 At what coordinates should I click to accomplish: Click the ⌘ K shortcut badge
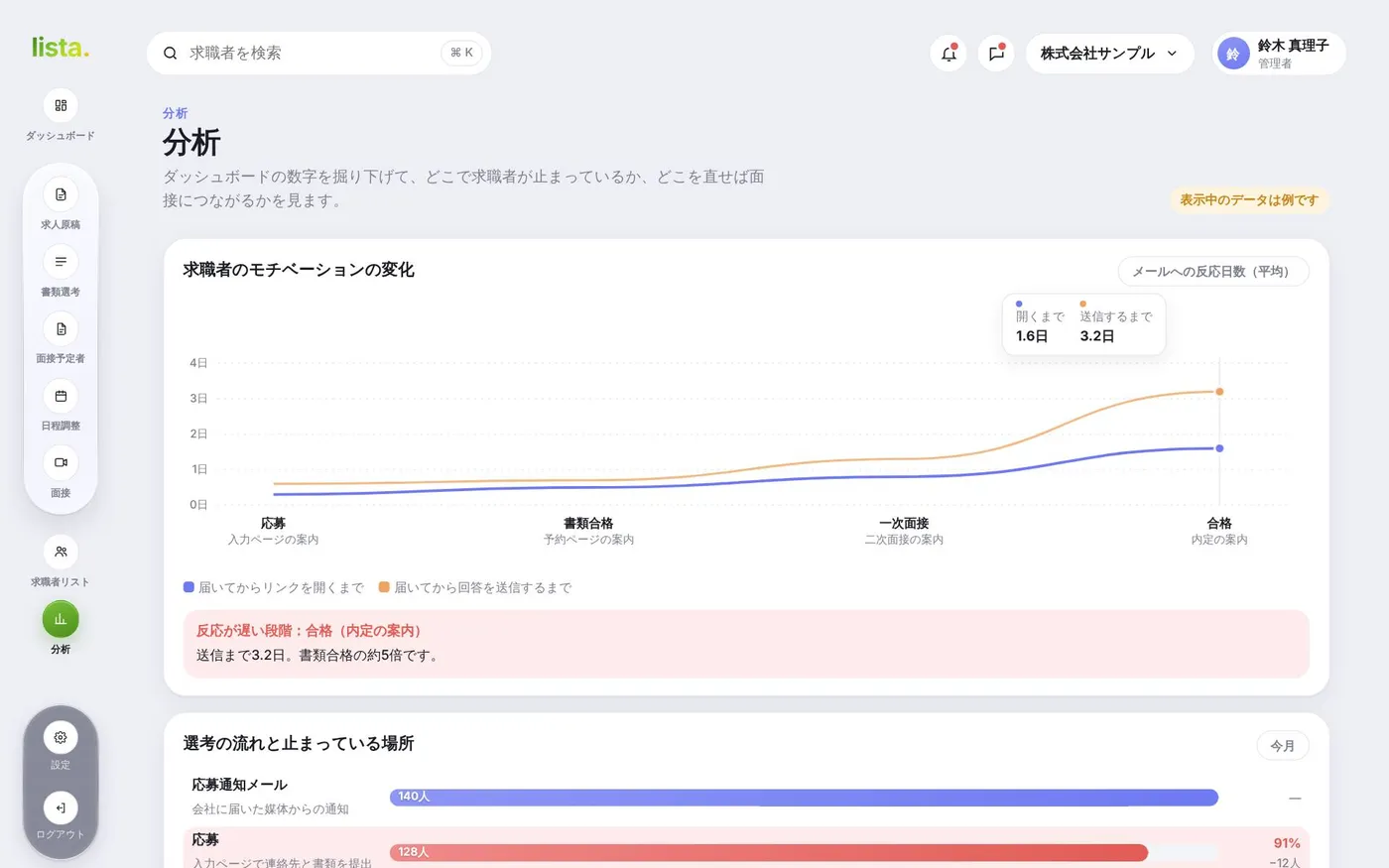pyautogui.click(x=461, y=53)
